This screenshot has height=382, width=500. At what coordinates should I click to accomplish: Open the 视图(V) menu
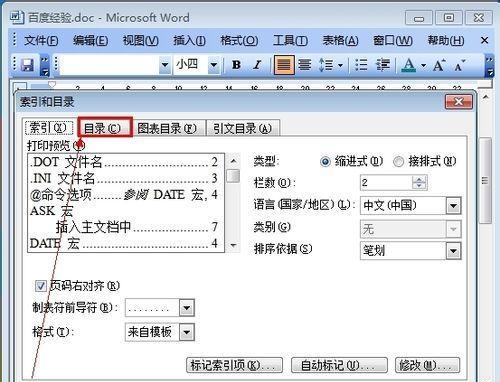140,41
